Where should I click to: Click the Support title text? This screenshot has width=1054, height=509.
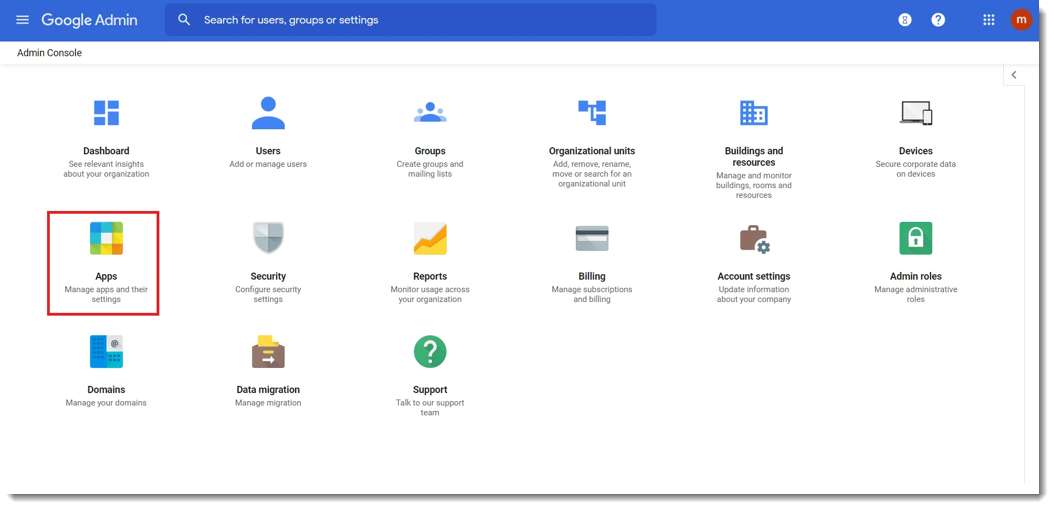click(x=430, y=390)
